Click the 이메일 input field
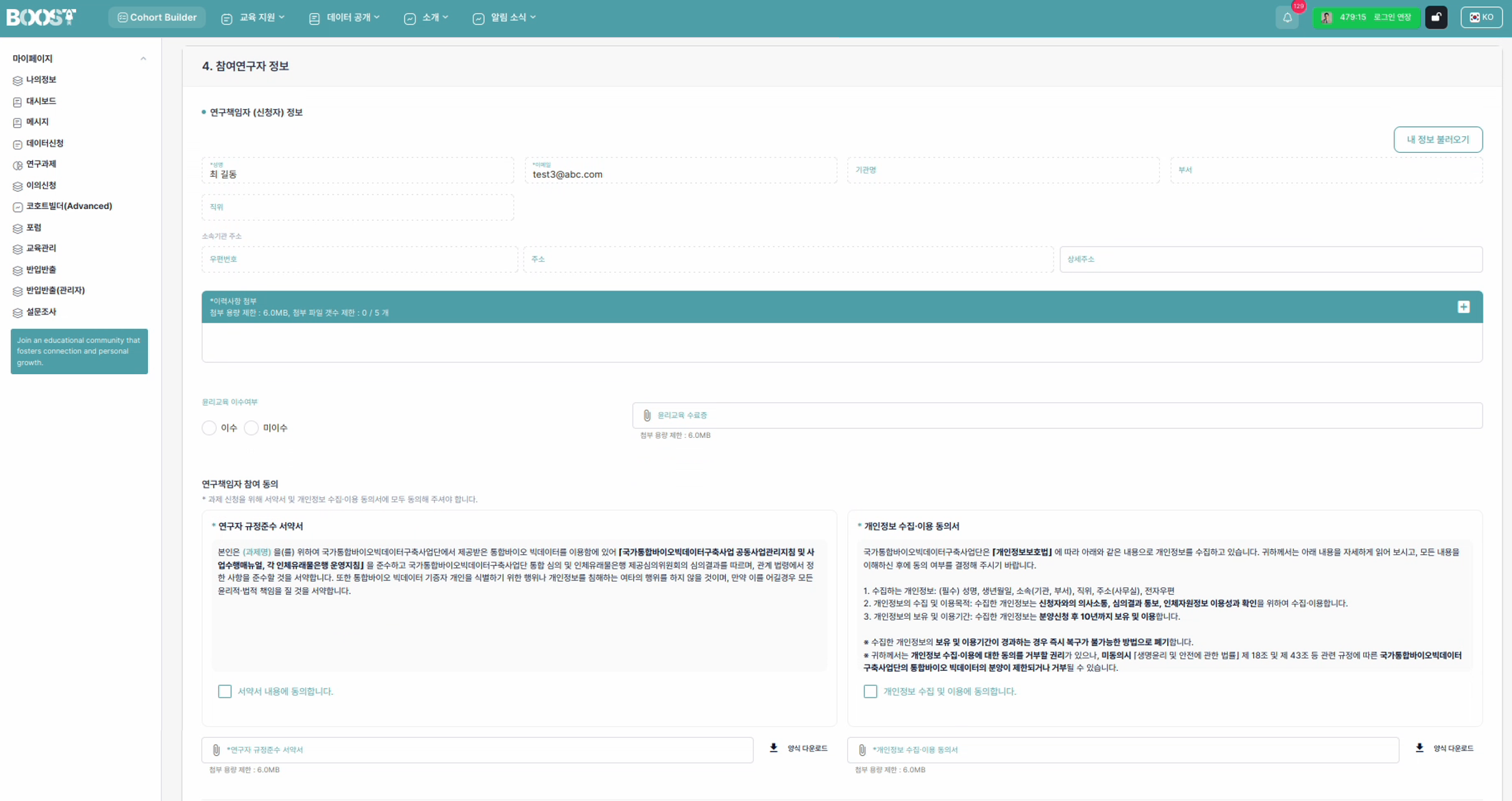Viewport: 1512px width, 801px height. tap(681, 170)
